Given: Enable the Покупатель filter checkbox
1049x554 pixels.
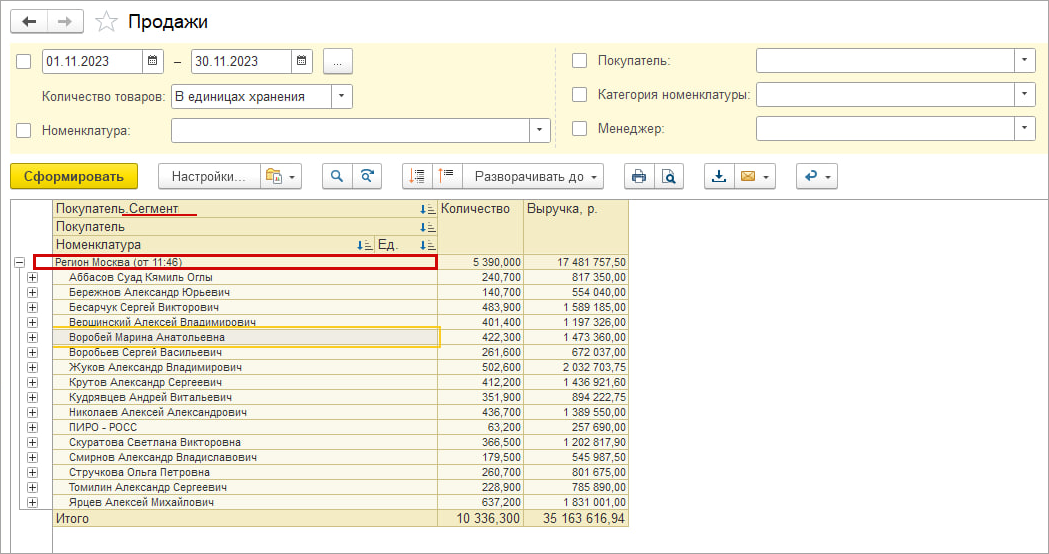Looking at the screenshot, I should point(579,61).
